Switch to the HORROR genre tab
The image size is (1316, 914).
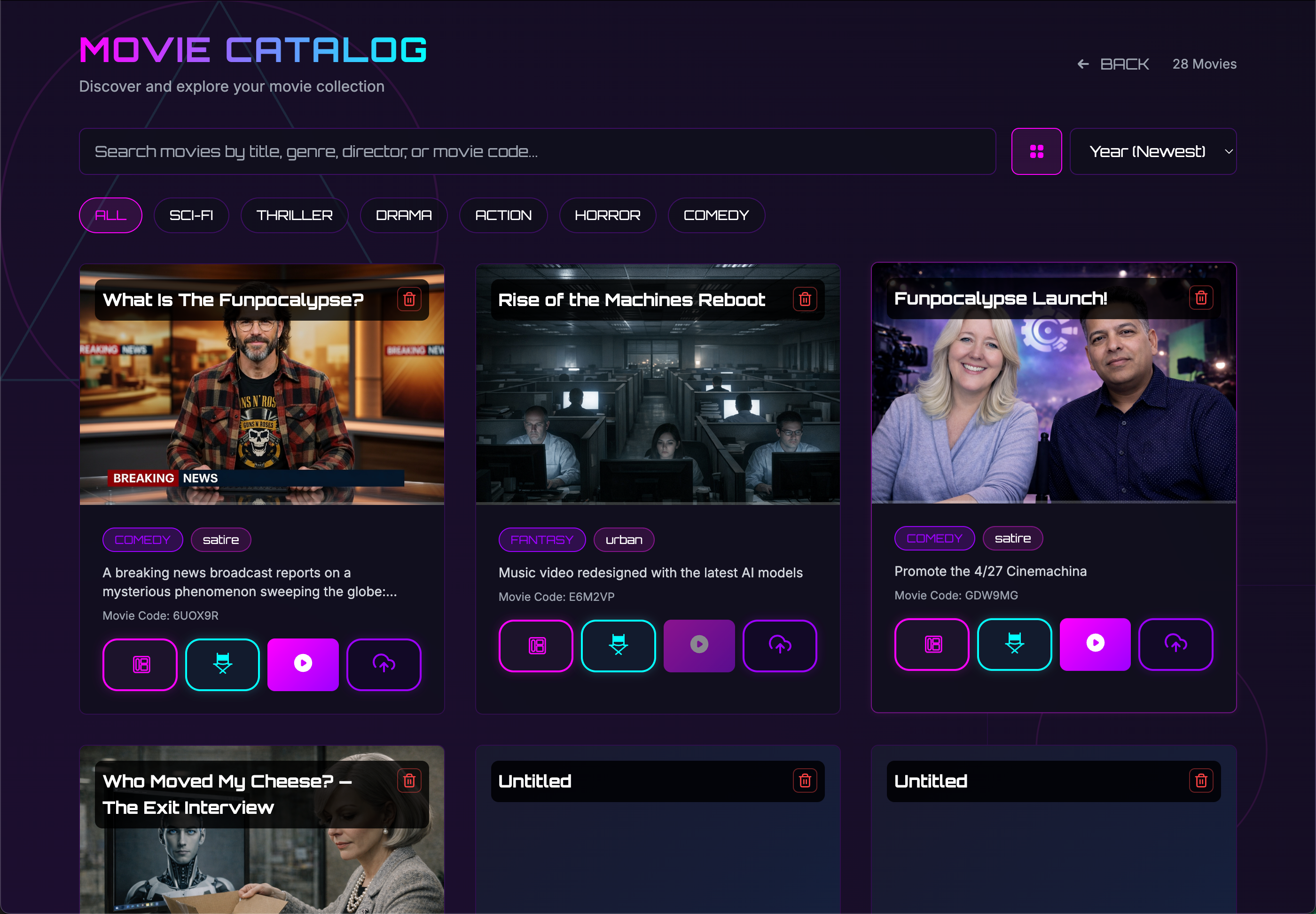tap(607, 215)
